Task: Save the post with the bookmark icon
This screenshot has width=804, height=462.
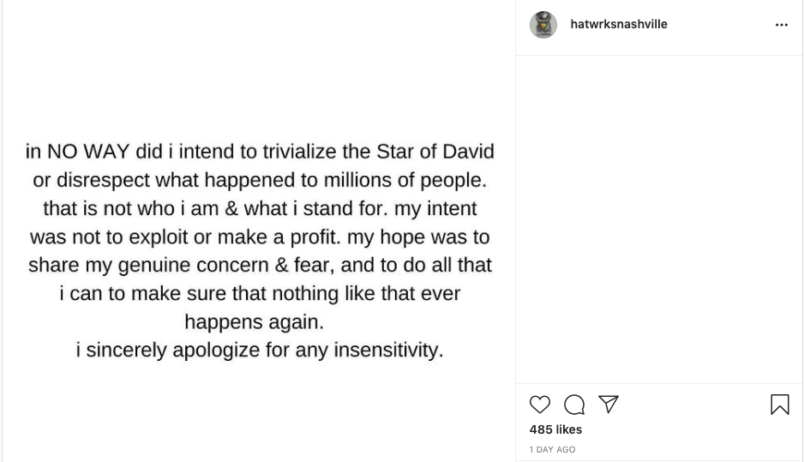Action: 780,404
